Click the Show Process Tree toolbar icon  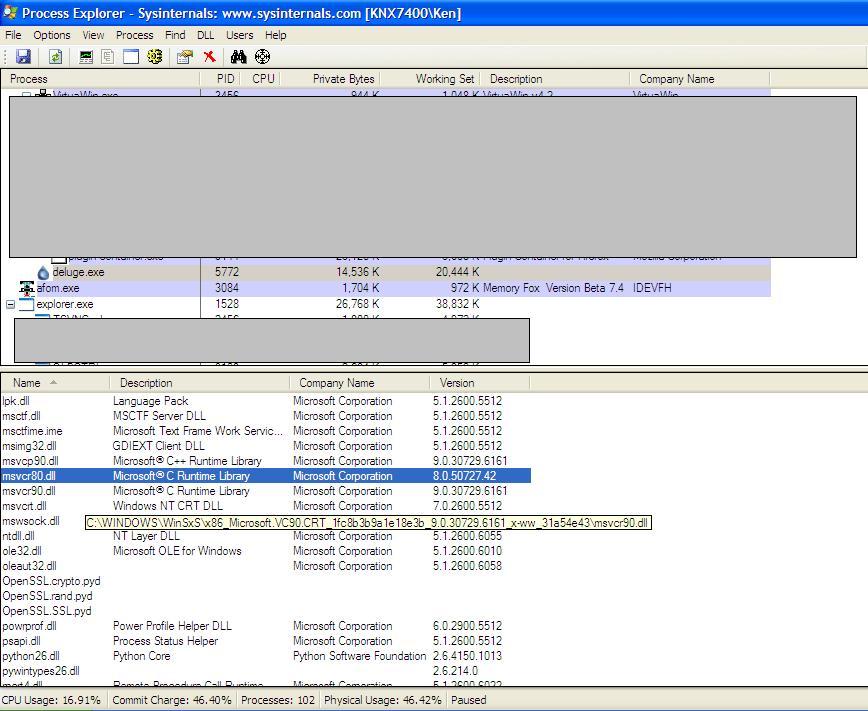108,56
